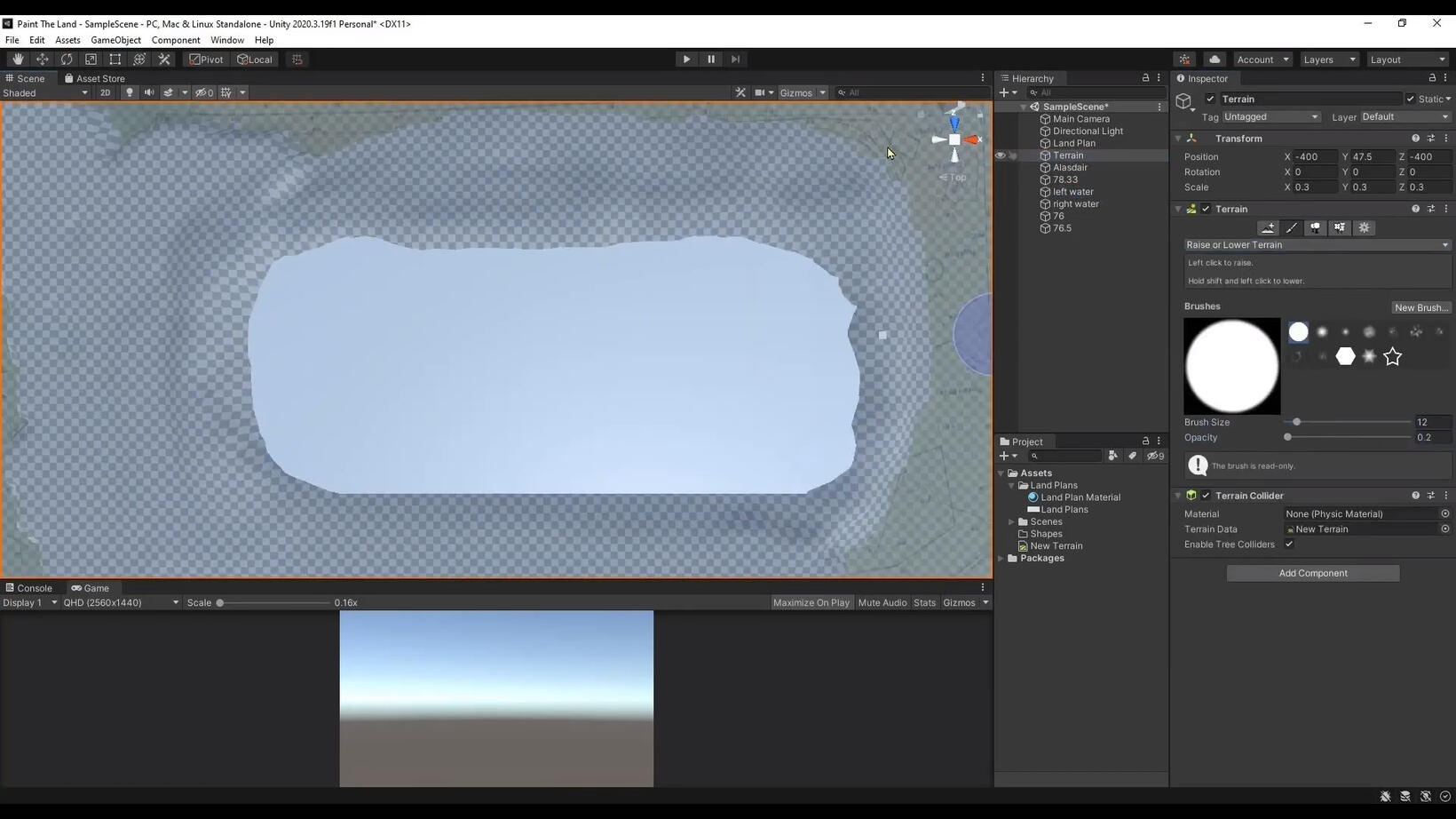Screen dimensions: 1456x819
Task: Select the right water object in Hierarchy
Action: coord(1077,204)
